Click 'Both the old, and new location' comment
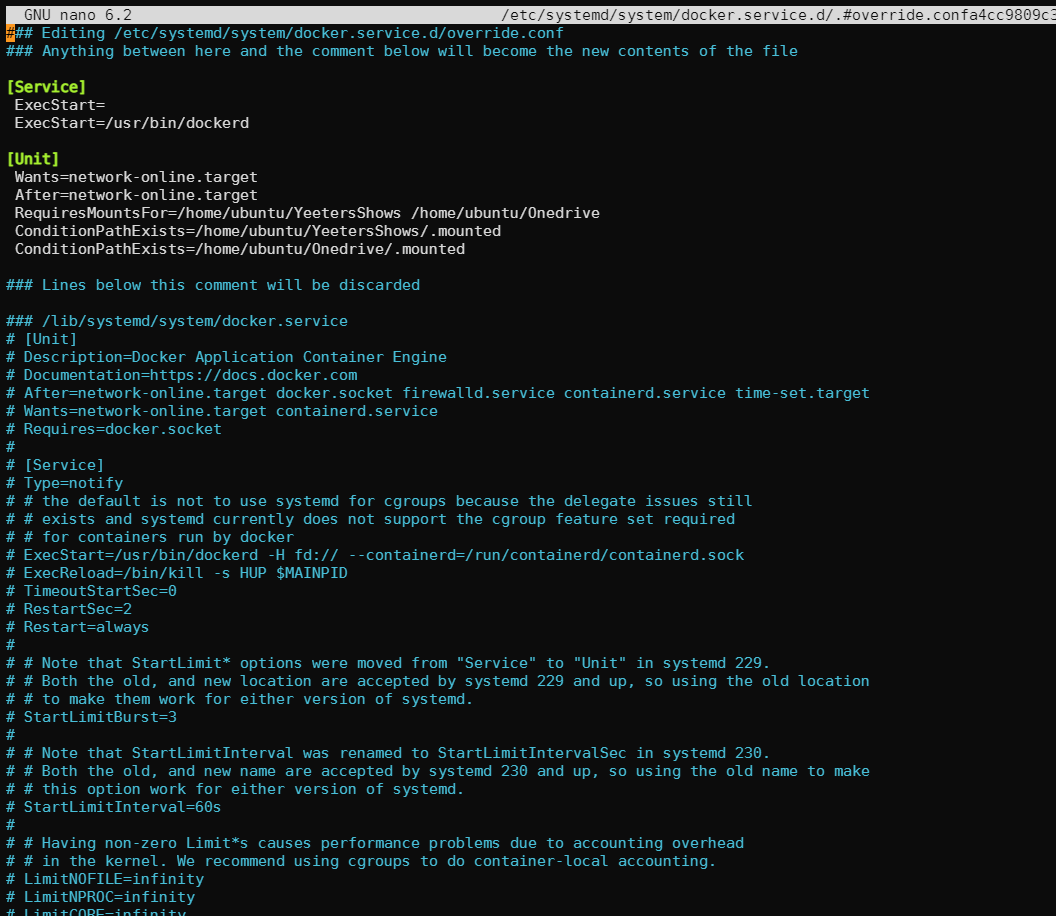Viewport: 1056px width, 916px height. pyautogui.click(x=438, y=682)
